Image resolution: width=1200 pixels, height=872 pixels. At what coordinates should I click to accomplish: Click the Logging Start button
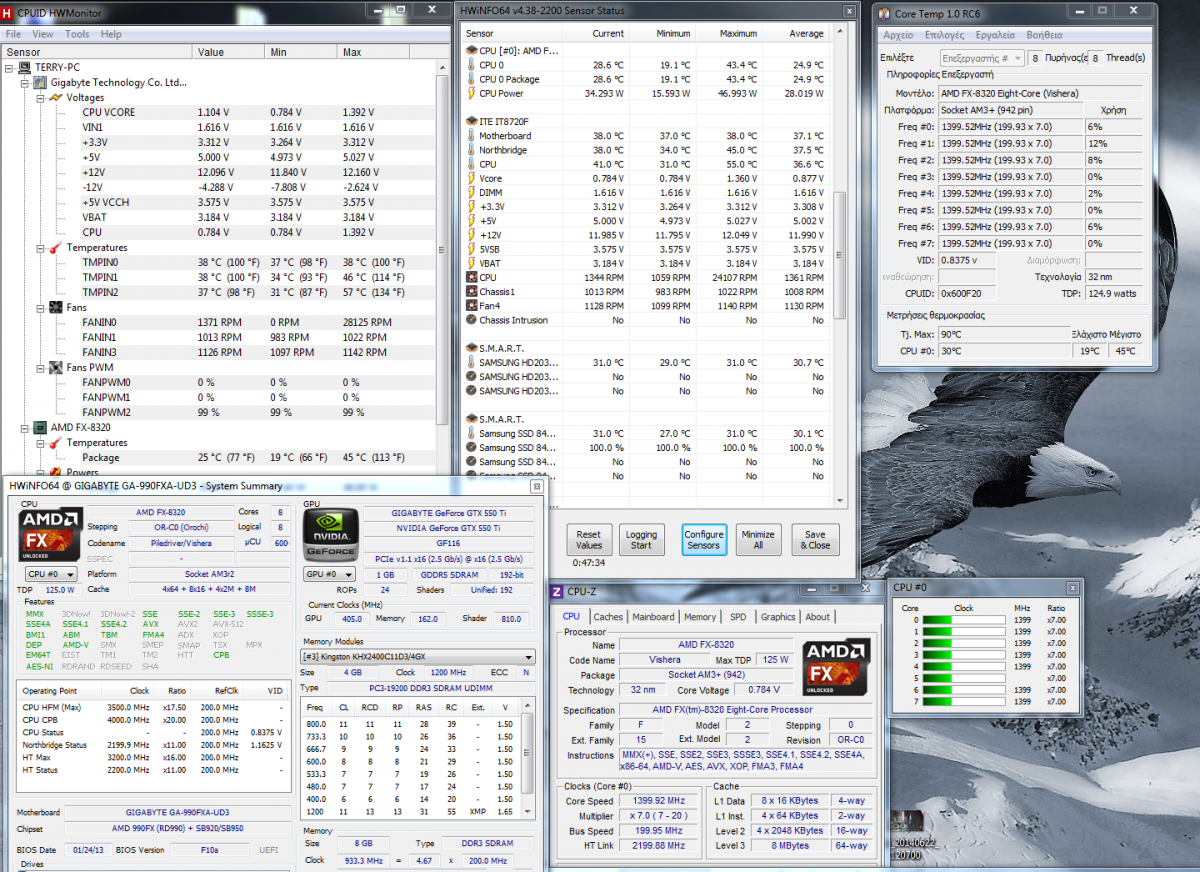click(641, 540)
